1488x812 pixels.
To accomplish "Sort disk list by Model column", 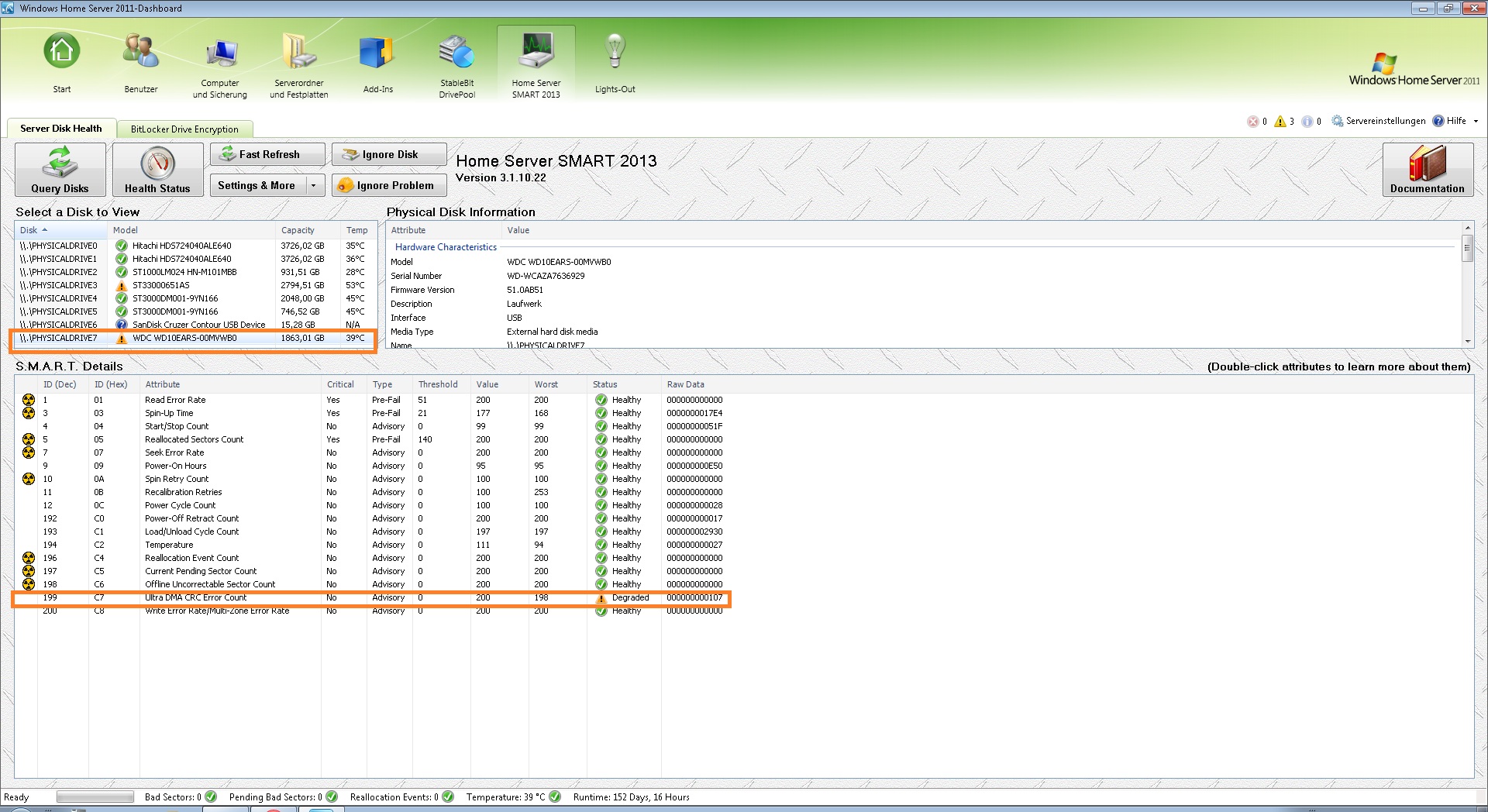I will click(x=192, y=230).
